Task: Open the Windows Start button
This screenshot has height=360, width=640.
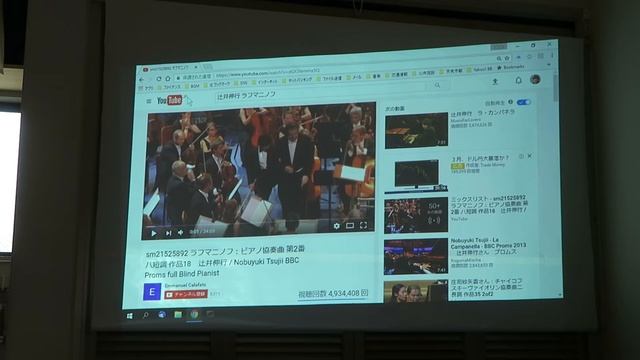Action: click(129, 316)
